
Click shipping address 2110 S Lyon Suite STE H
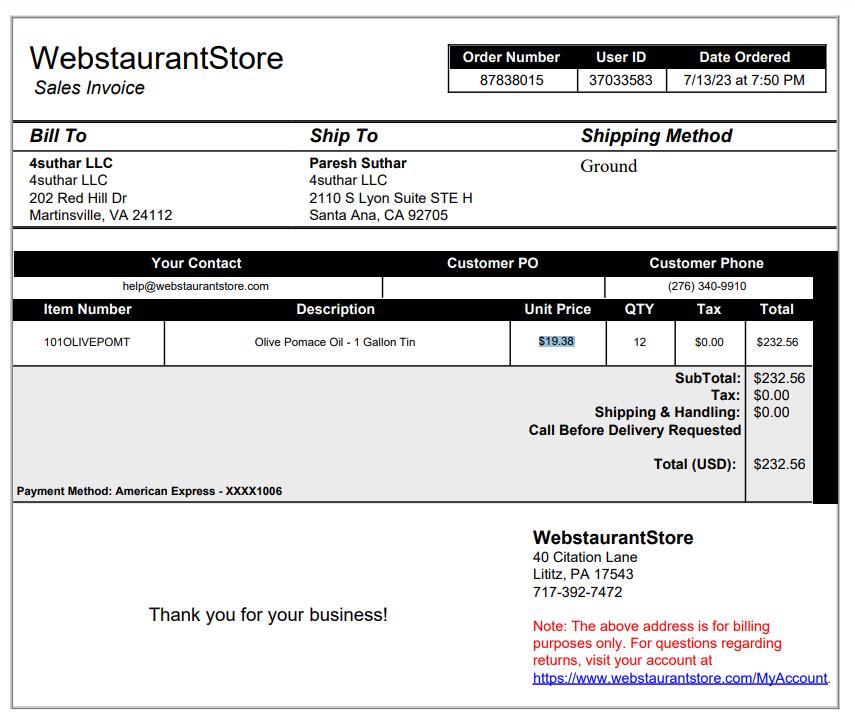(391, 198)
